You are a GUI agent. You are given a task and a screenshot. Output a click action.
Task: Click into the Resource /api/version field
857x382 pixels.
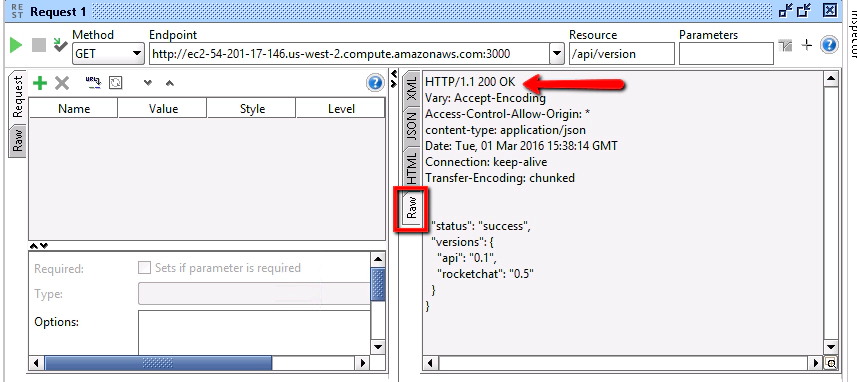coord(621,54)
